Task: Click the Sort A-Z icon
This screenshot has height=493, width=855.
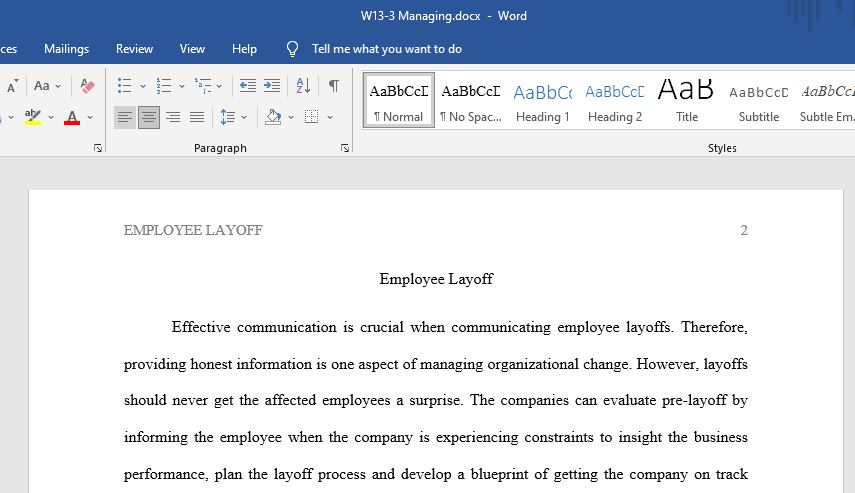Action: 303,86
